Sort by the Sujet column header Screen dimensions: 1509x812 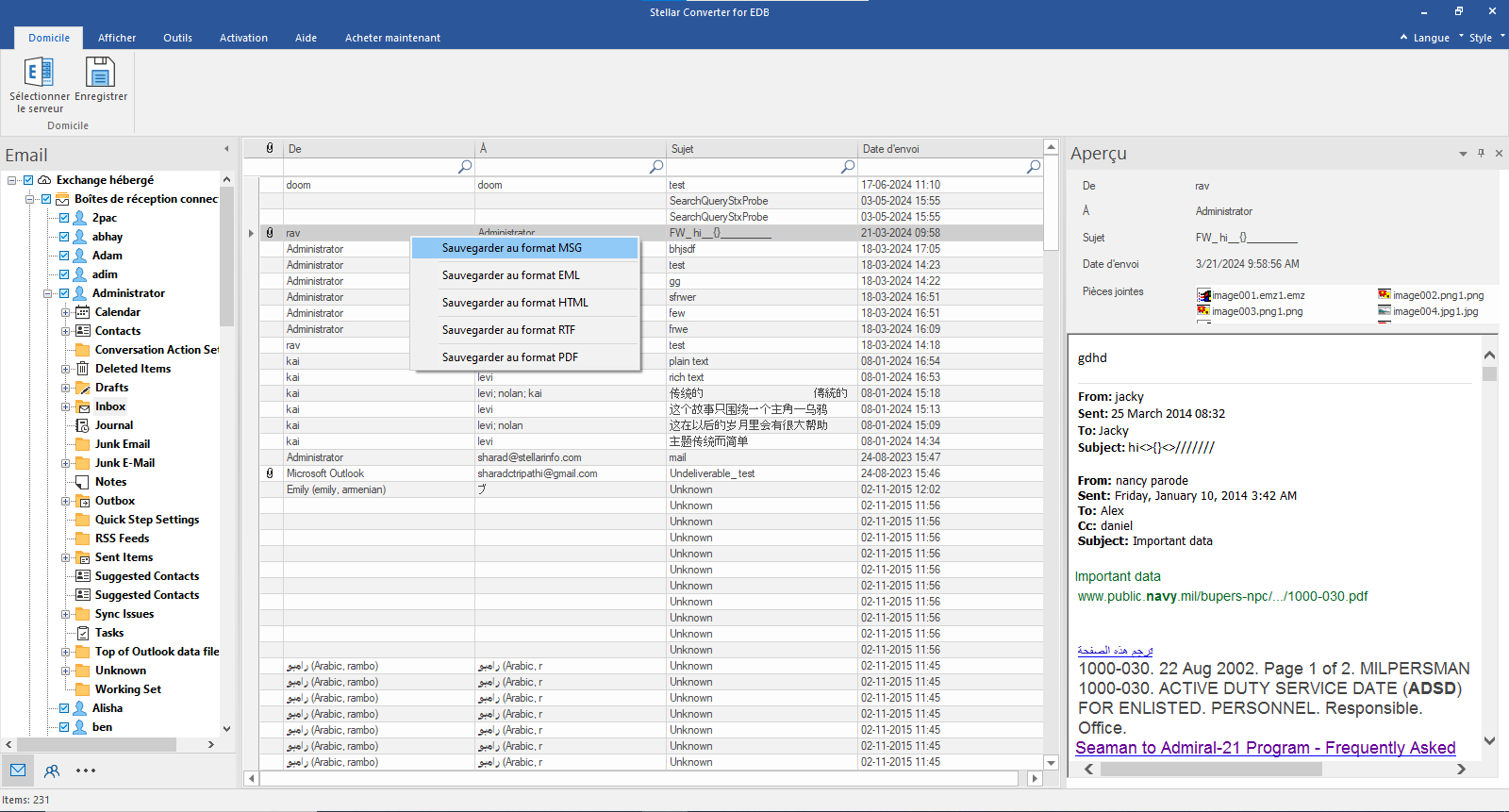pos(762,148)
